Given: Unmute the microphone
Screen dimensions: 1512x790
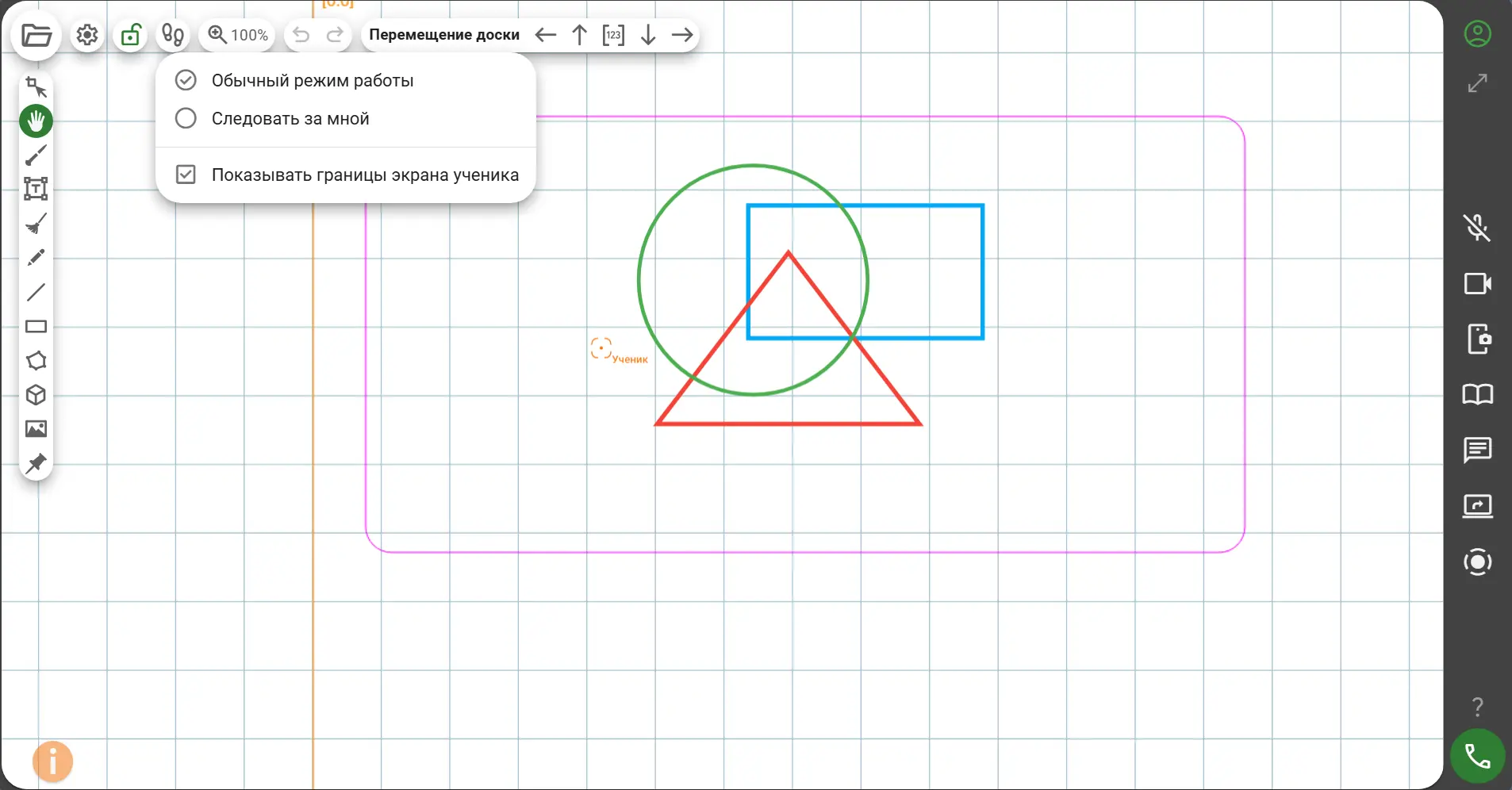Looking at the screenshot, I should tap(1477, 228).
